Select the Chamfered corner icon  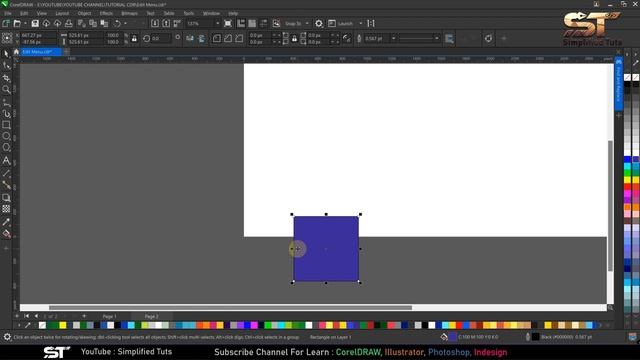(x=239, y=38)
